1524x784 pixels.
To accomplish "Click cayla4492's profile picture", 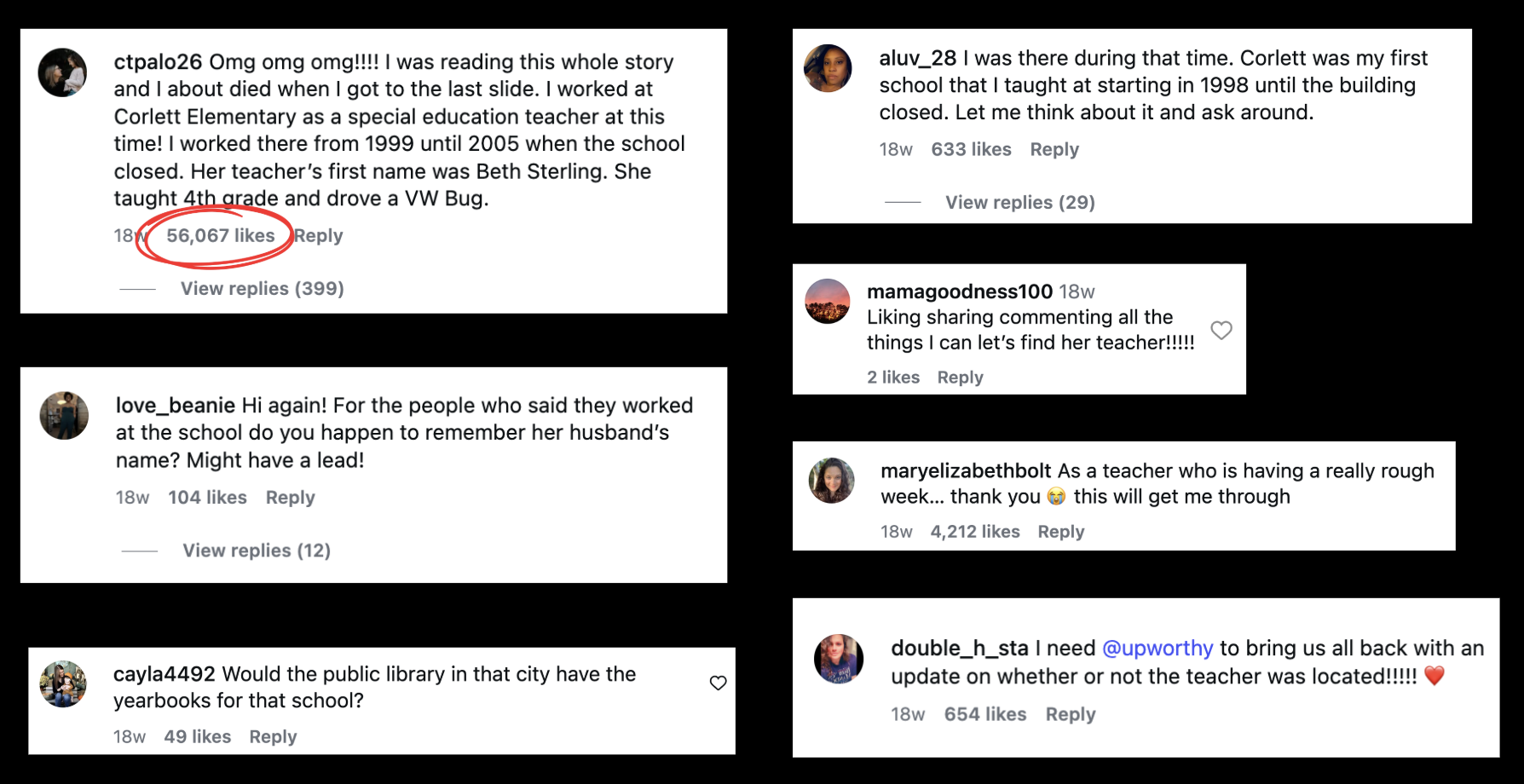I will (x=64, y=683).
